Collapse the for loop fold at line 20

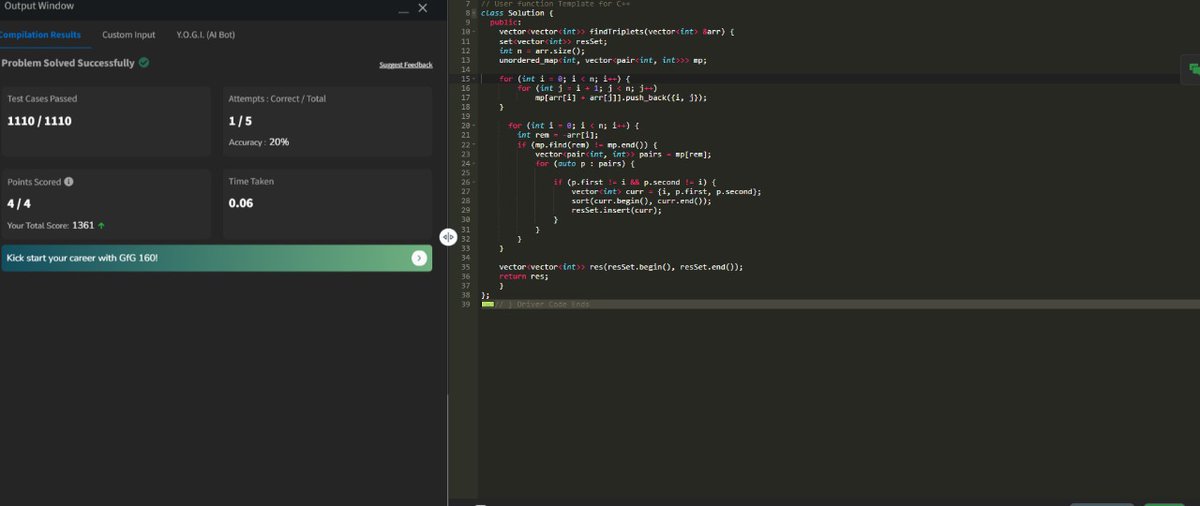click(x=474, y=126)
